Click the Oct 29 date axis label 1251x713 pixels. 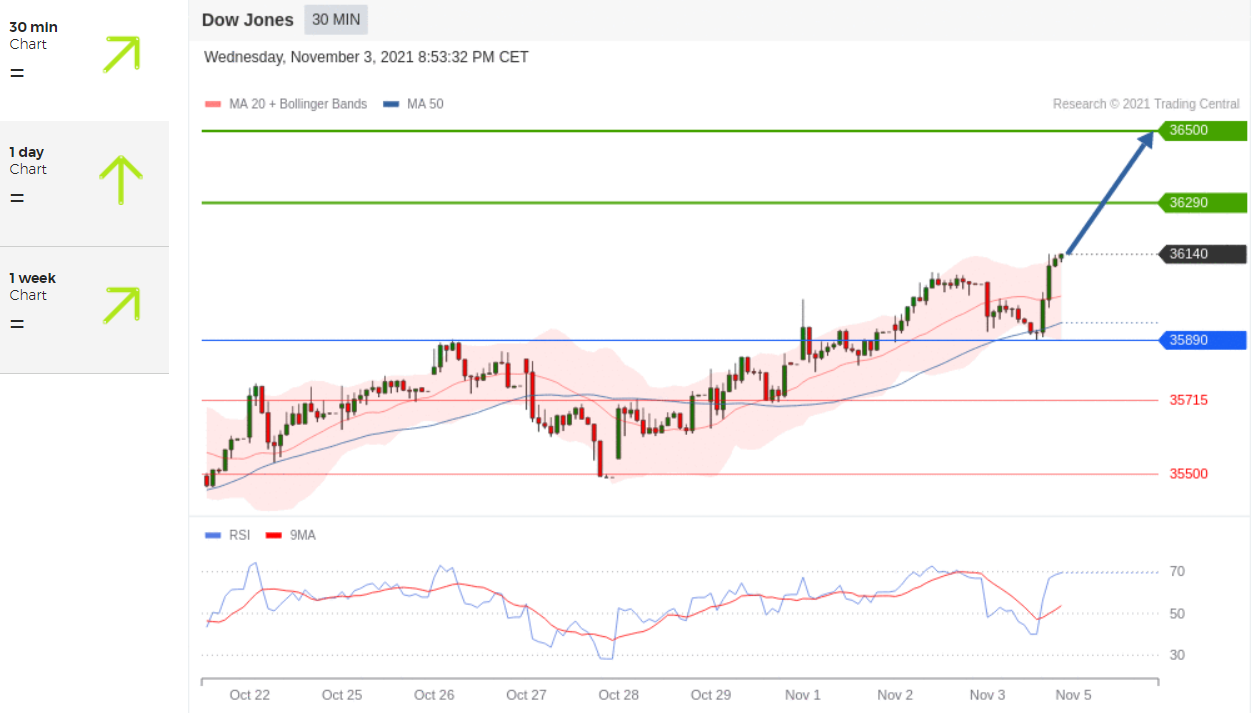pyautogui.click(x=710, y=695)
